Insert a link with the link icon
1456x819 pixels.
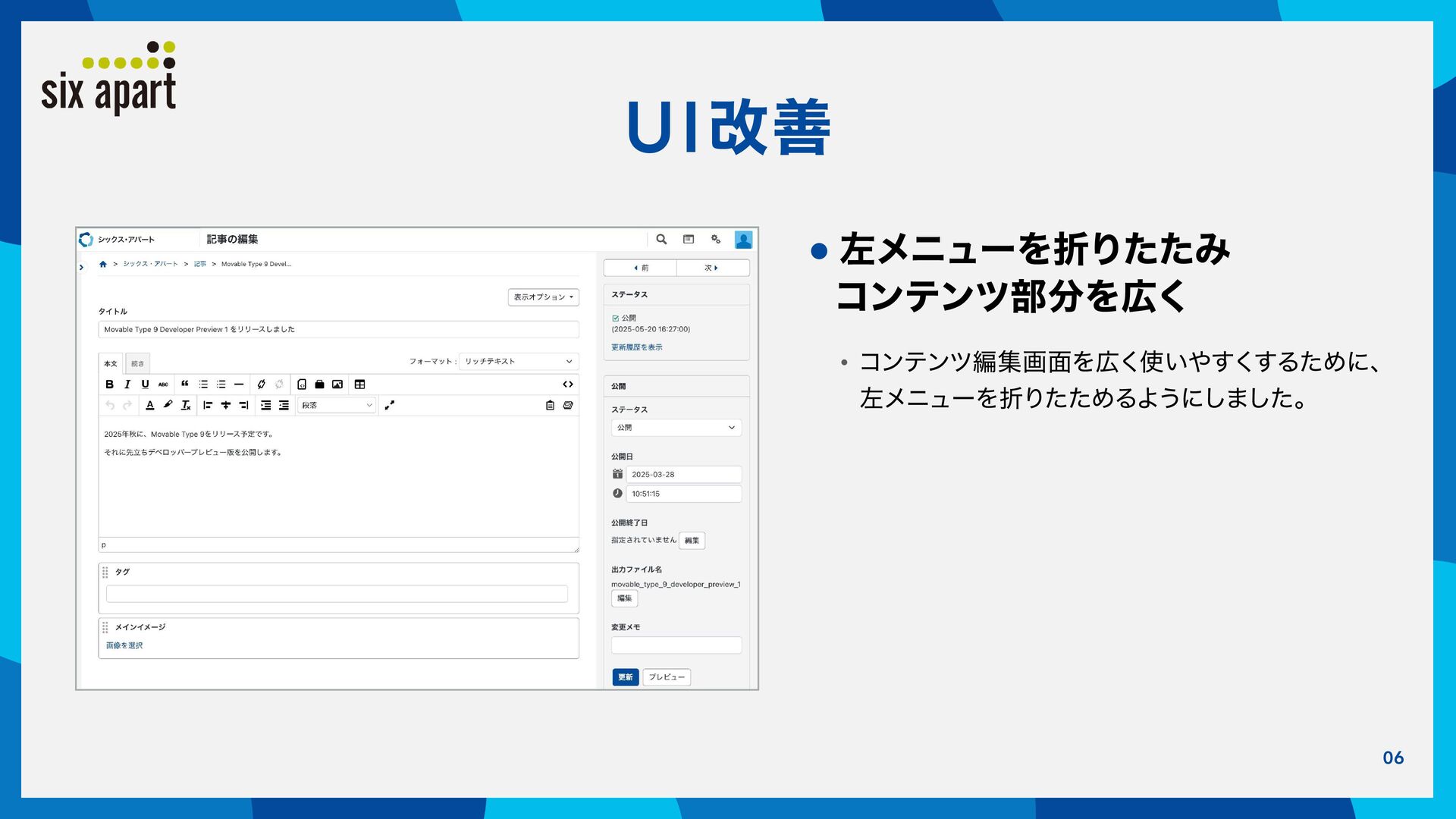pos(262,384)
